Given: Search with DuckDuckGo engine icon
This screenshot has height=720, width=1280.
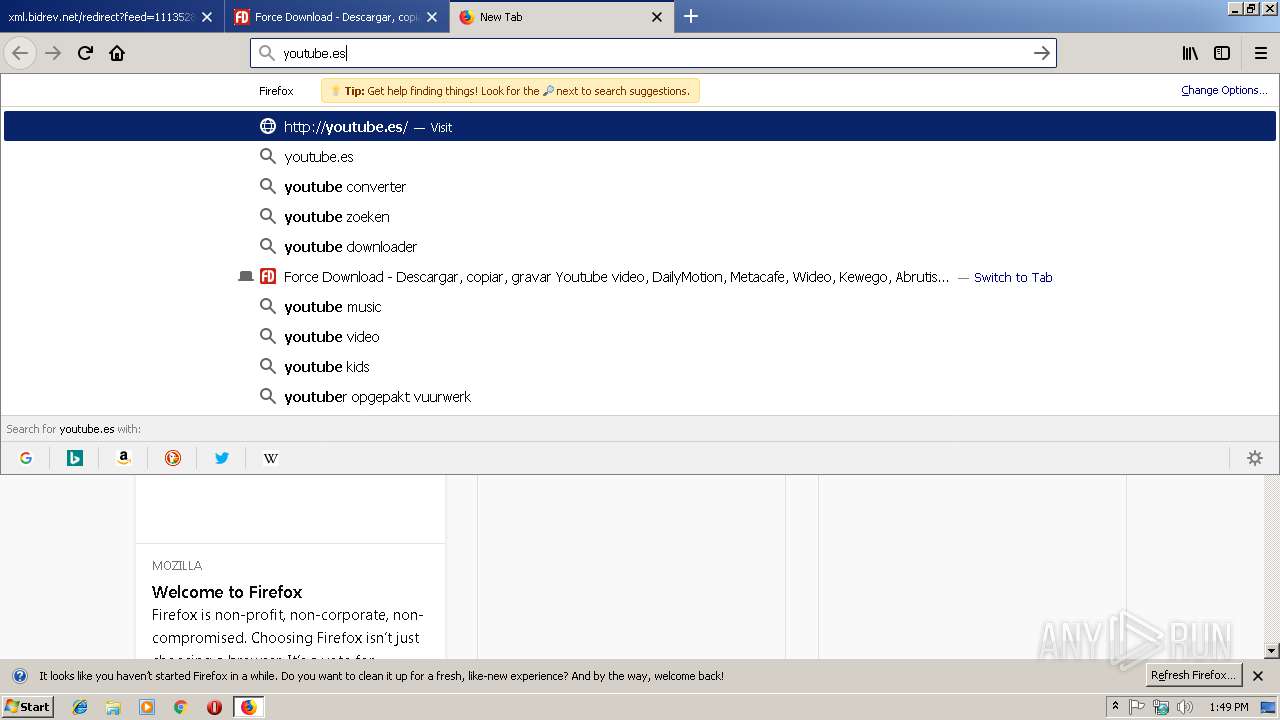Looking at the screenshot, I should click(173, 458).
